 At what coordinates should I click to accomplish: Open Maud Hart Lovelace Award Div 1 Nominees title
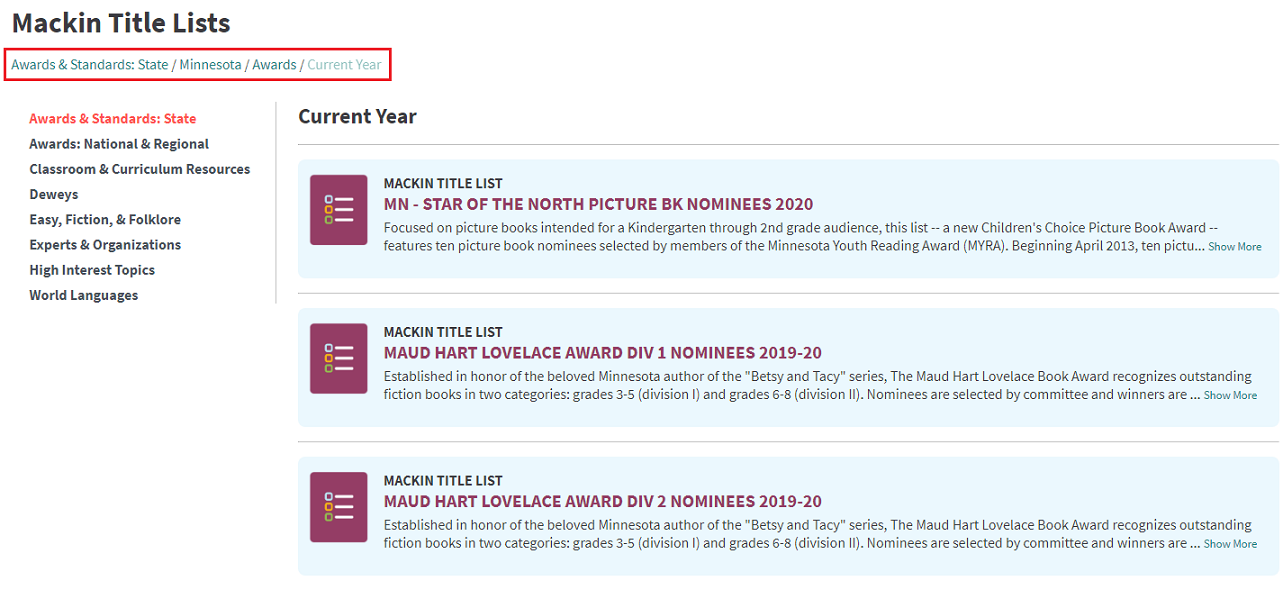tap(603, 353)
